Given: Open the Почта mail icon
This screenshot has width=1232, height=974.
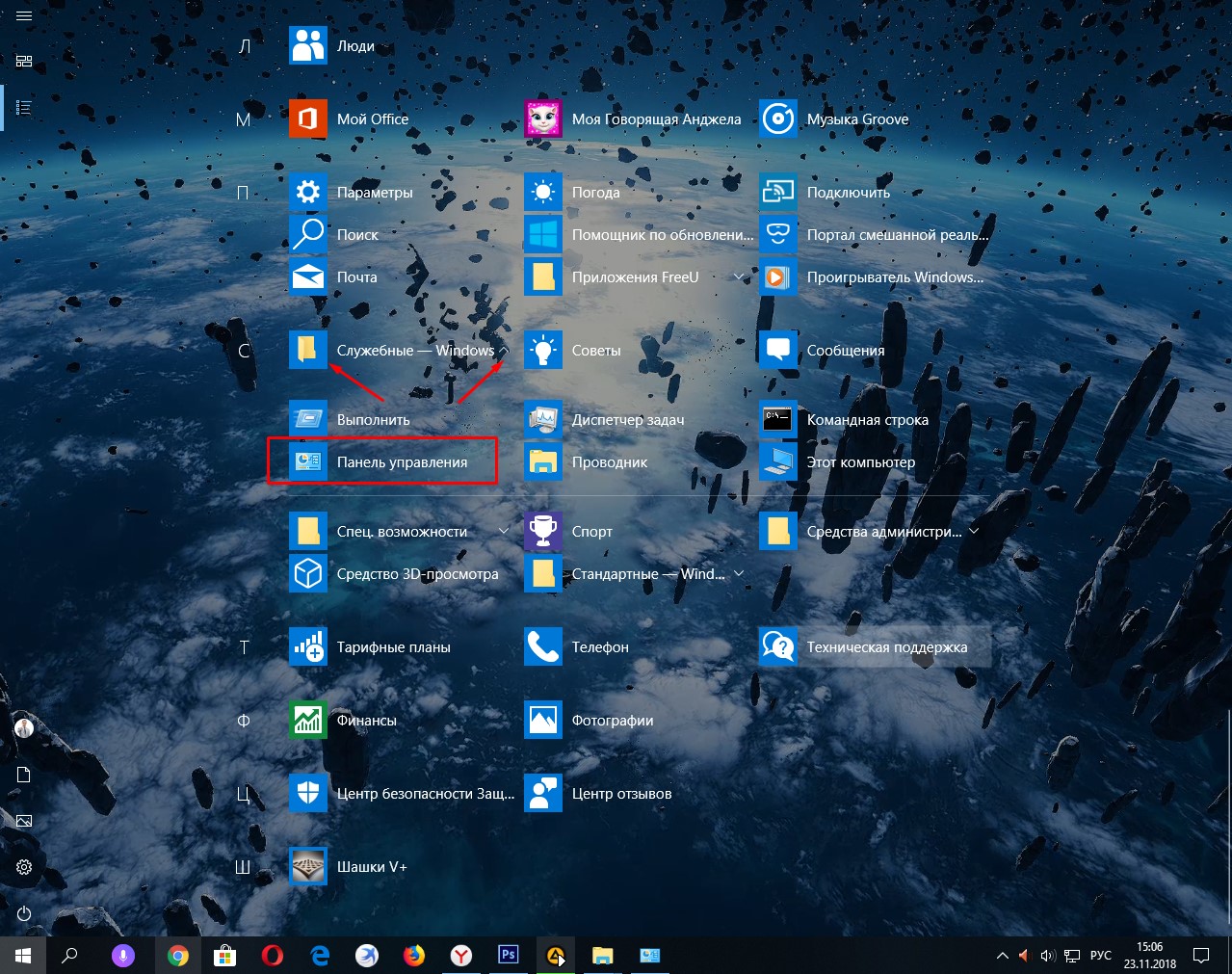Looking at the screenshot, I should point(308,276).
